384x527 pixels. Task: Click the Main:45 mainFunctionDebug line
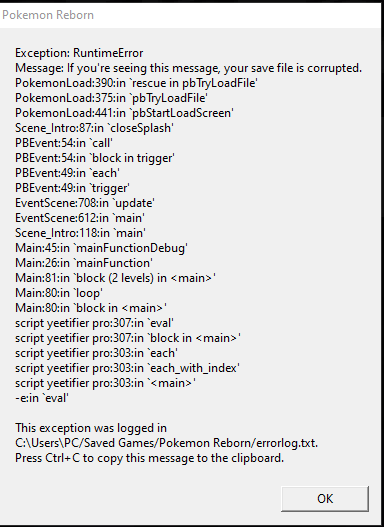tap(101, 248)
